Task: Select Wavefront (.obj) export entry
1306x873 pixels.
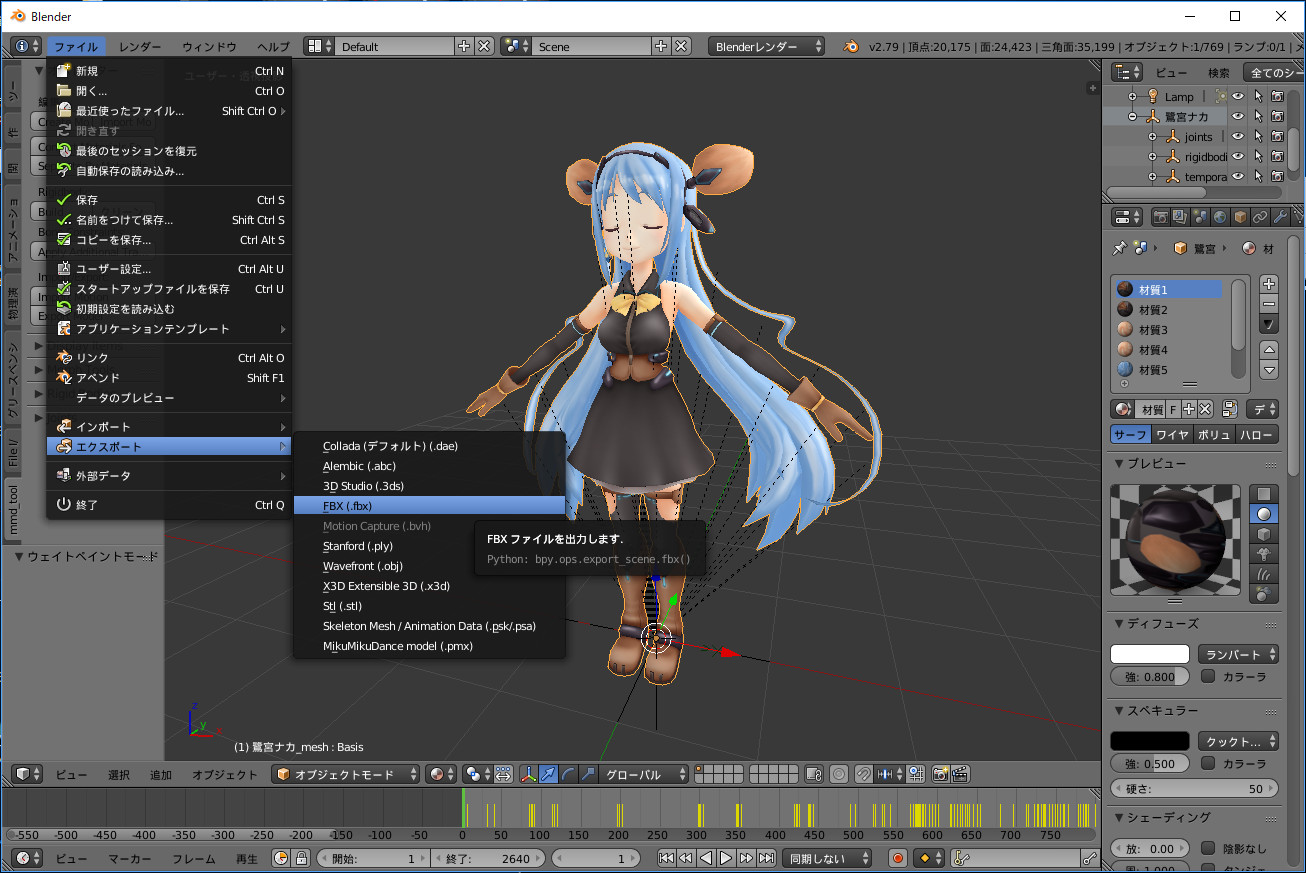Action: [429, 566]
